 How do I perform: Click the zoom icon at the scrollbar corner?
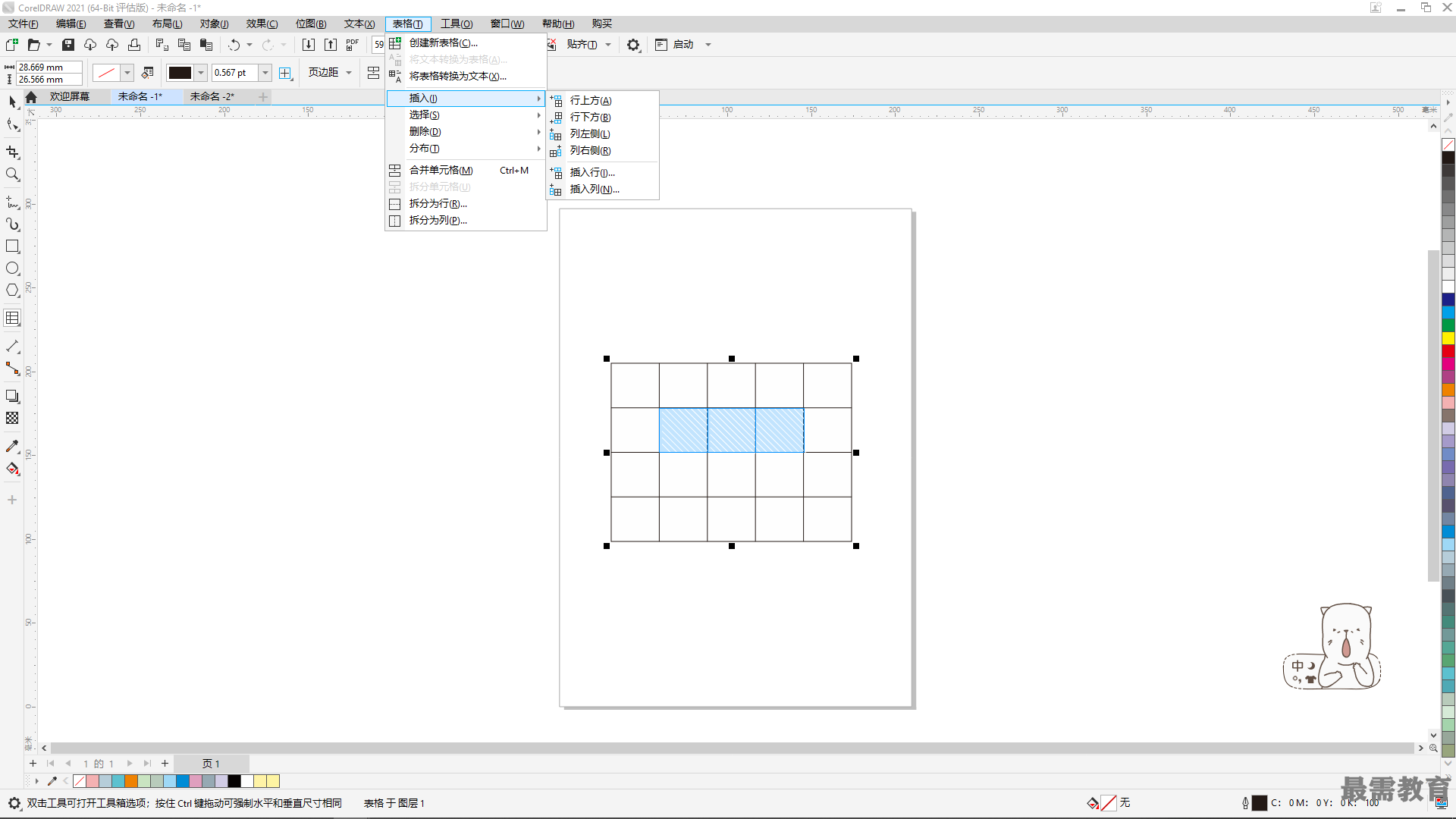click(x=1433, y=748)
